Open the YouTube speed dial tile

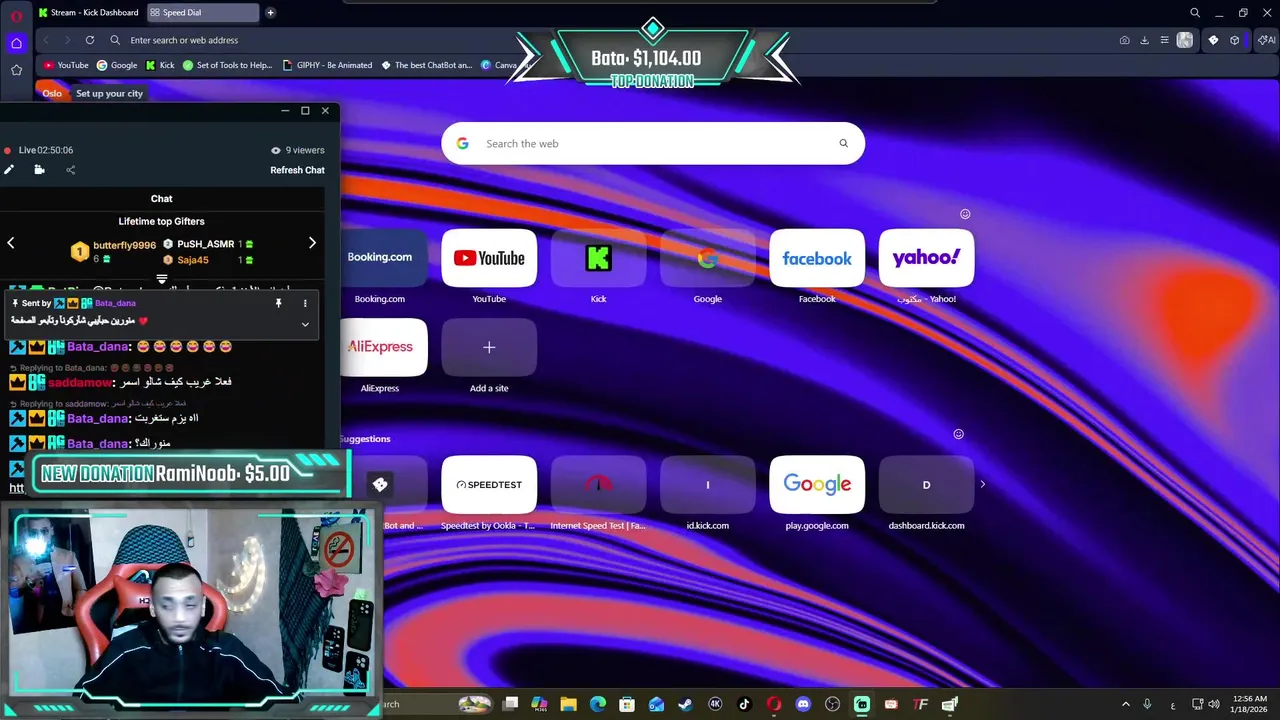489,258
